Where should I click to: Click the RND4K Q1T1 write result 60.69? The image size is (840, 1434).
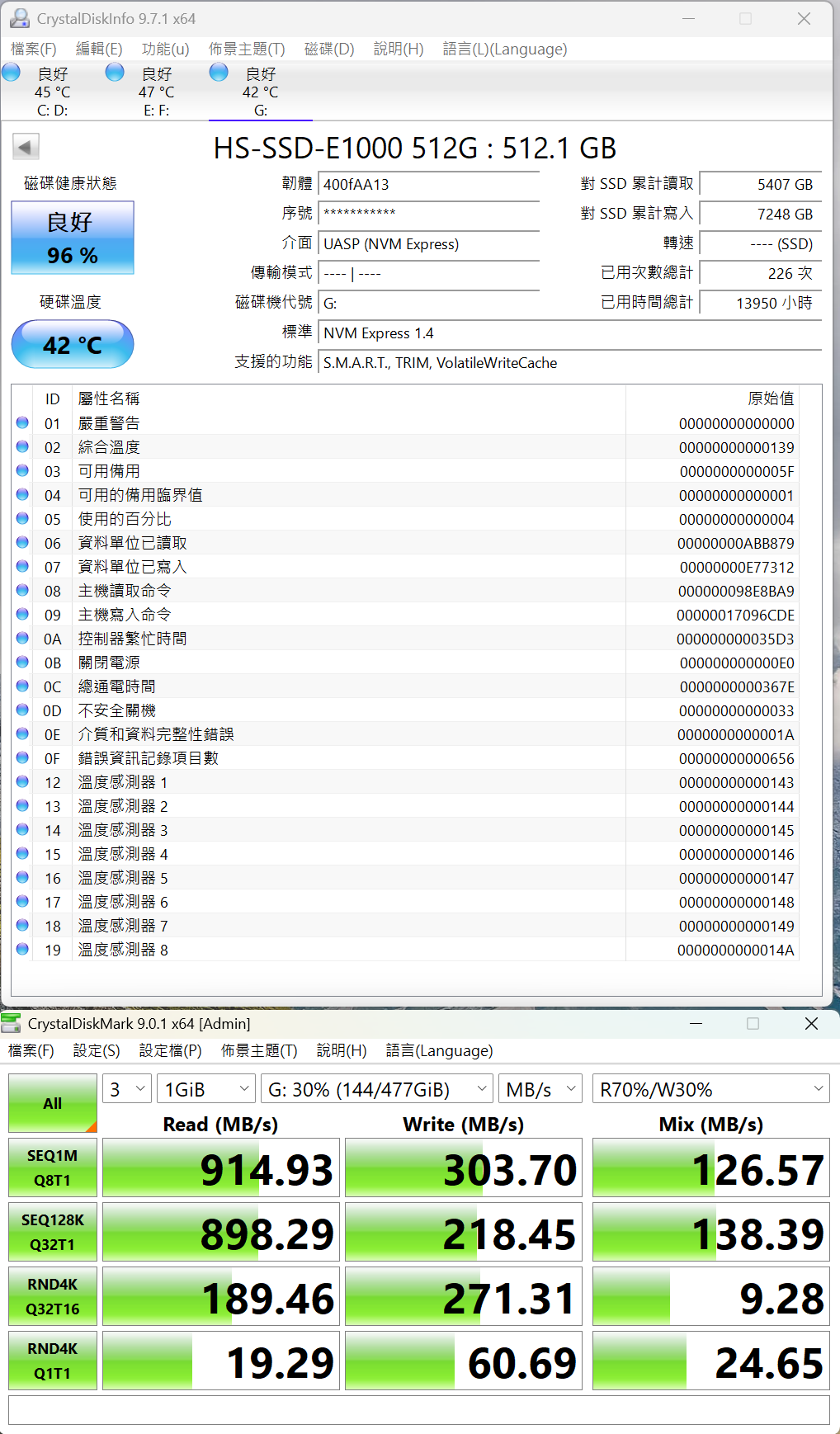[464, 1361]
